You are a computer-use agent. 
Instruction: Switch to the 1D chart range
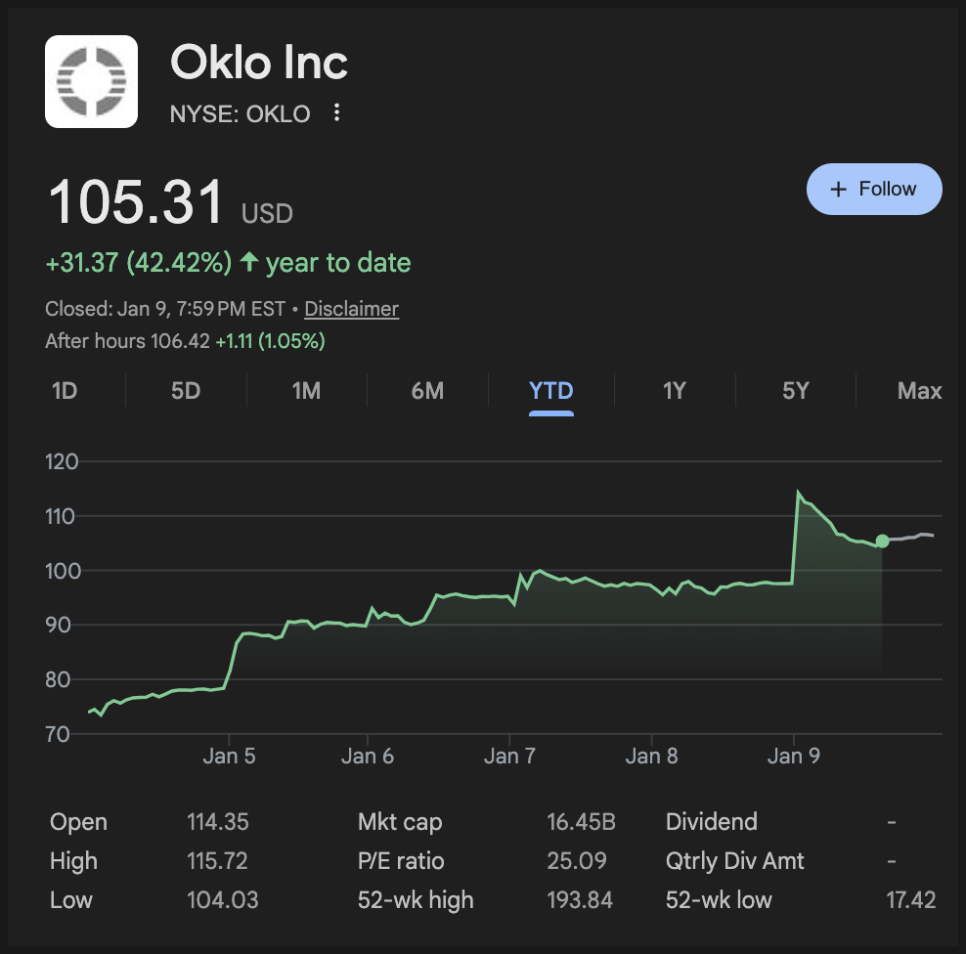(65, 391)
